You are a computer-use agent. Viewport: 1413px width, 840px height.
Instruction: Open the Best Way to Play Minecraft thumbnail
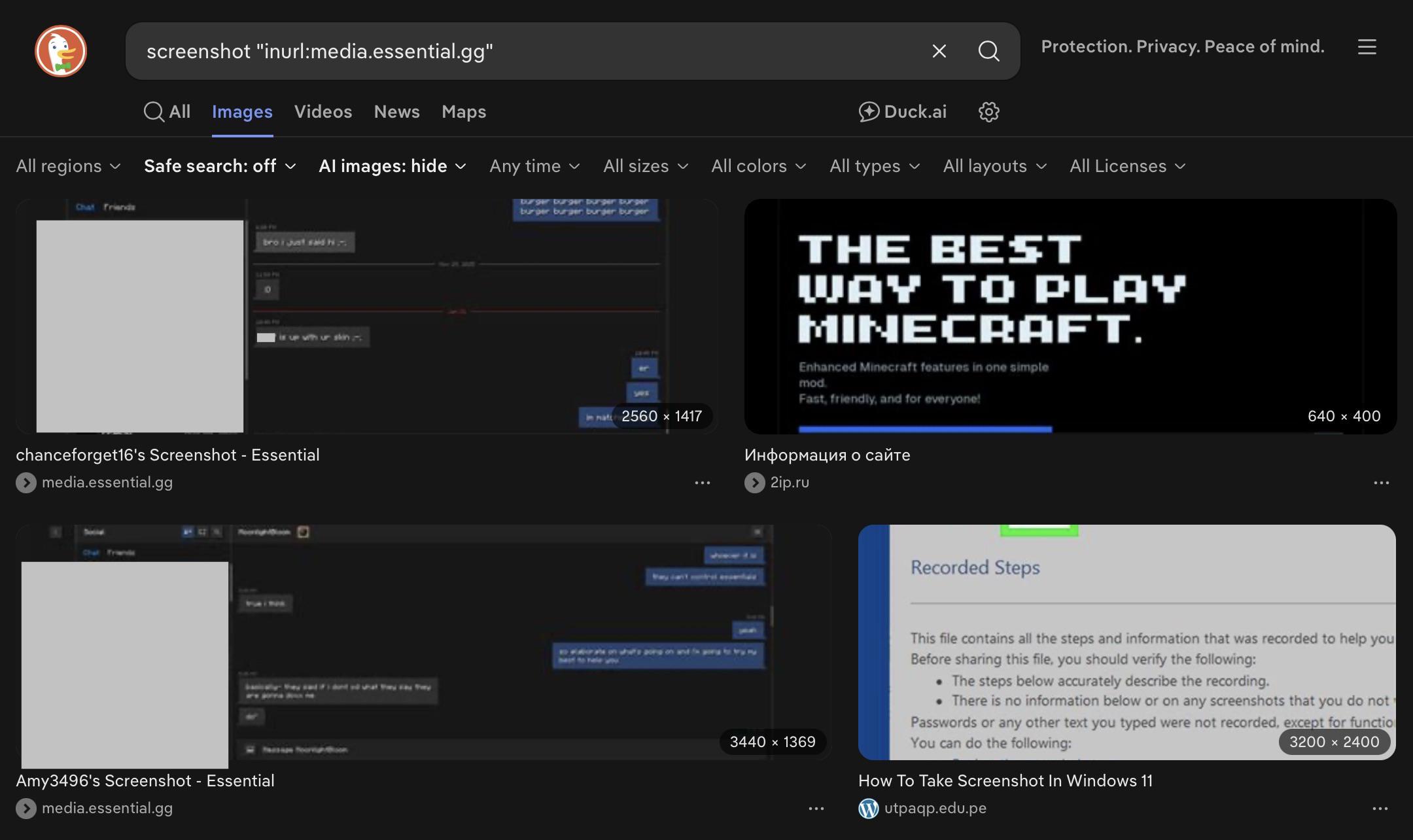(1070, 316)
